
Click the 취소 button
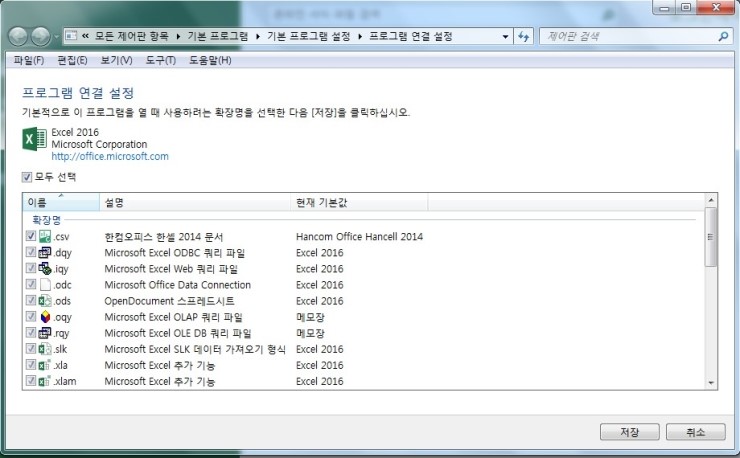click(696, 432)
